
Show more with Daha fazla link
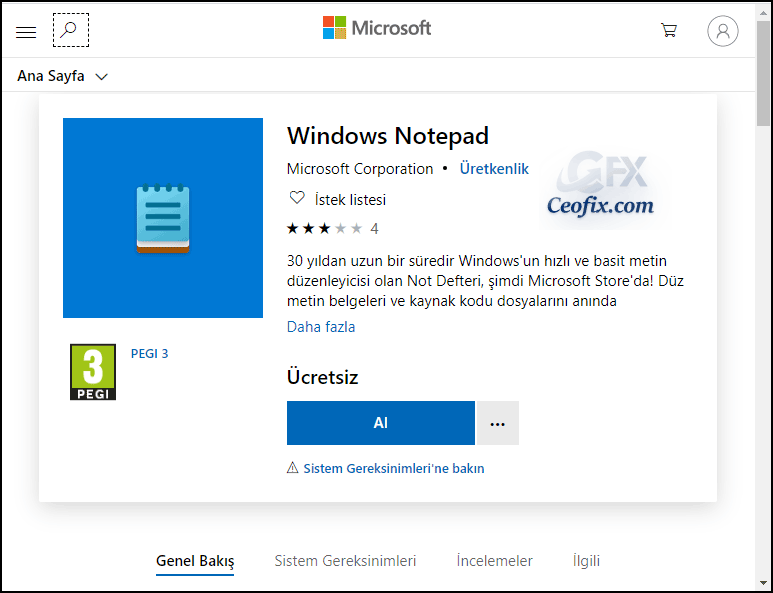coord(321,327)
